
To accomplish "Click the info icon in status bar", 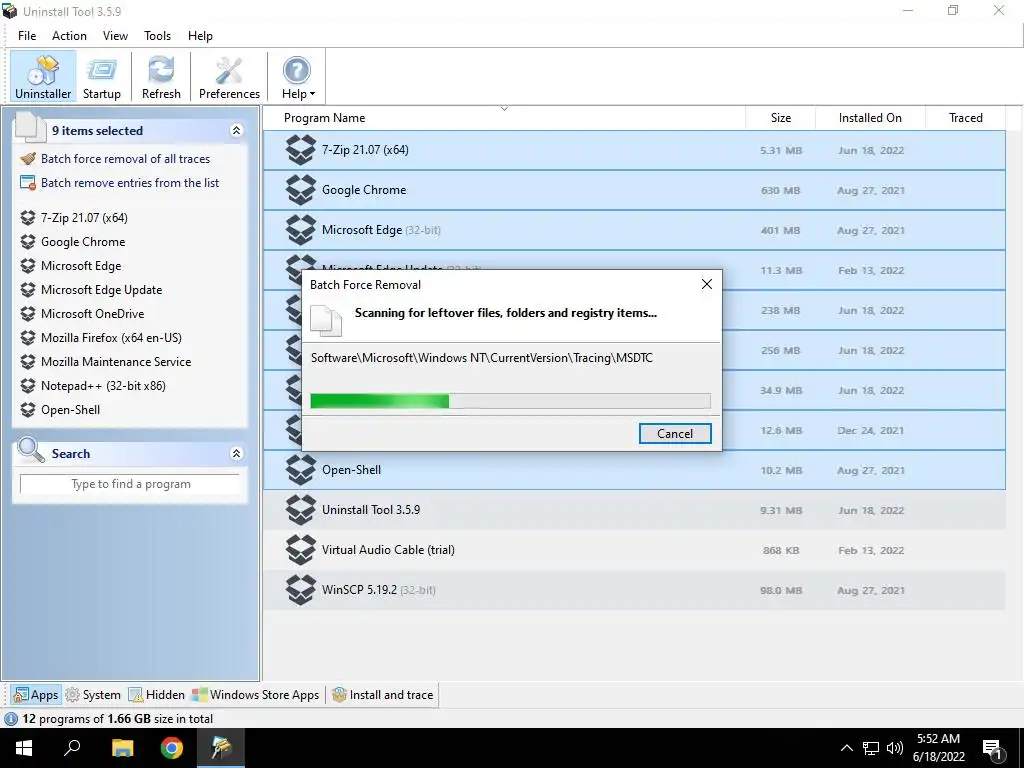I will tap(10, 719).
